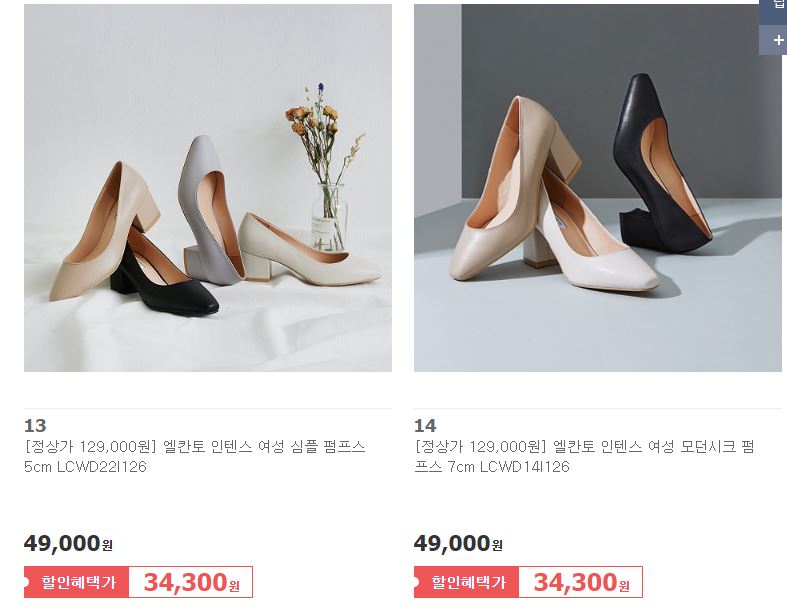This screenshot has height=610, width=787.
Task: Click the 49,000원 price under product 14
Action: point(458,543)
